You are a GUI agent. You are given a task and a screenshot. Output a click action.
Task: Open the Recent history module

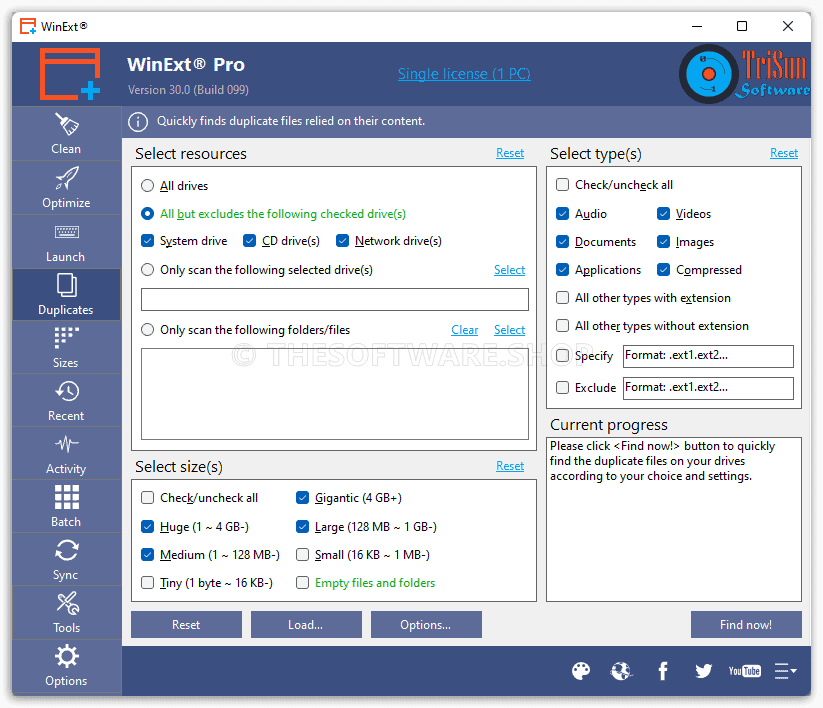tap(66, 400)
